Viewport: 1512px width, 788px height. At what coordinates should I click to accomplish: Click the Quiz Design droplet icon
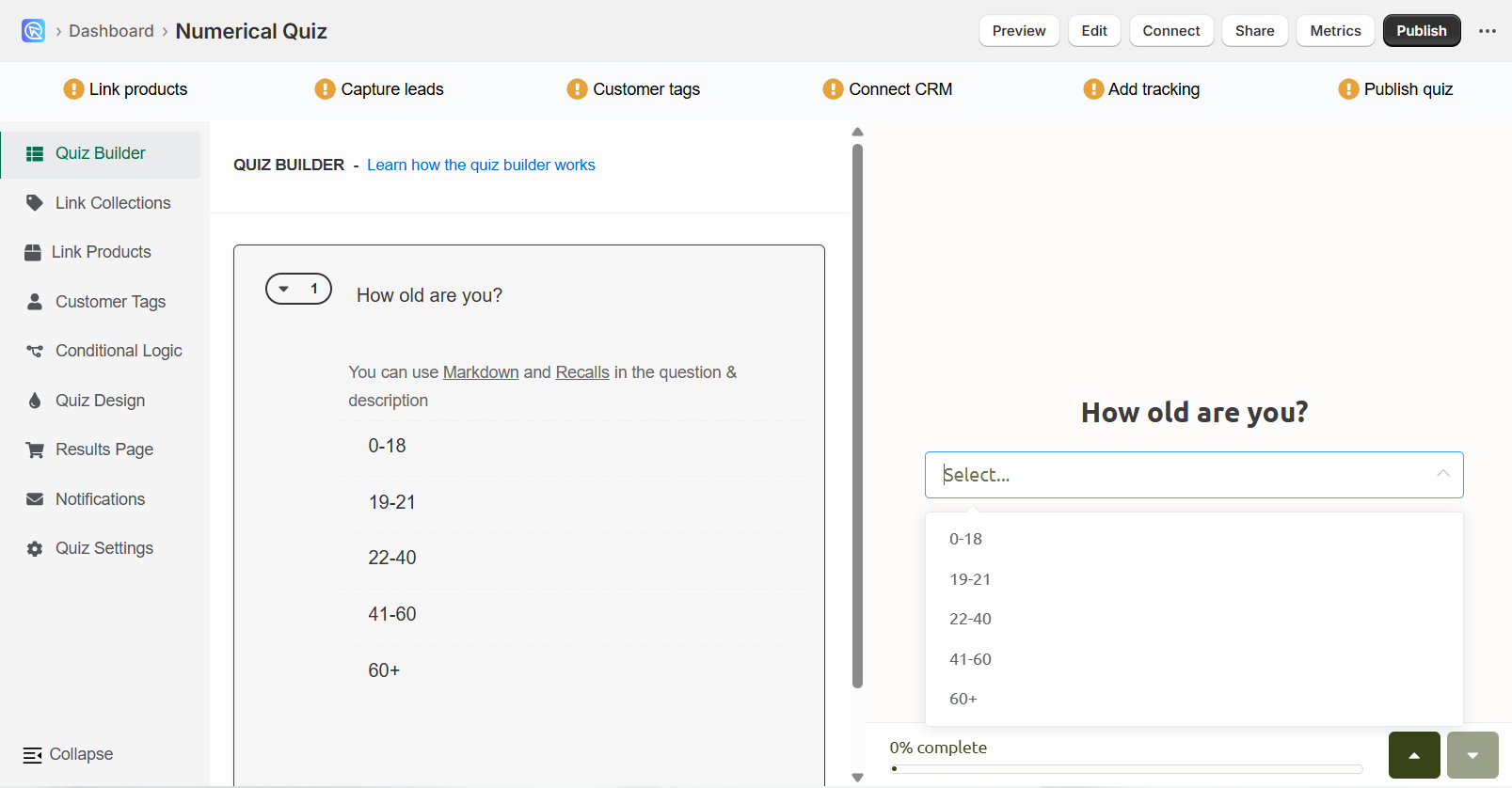35,401
